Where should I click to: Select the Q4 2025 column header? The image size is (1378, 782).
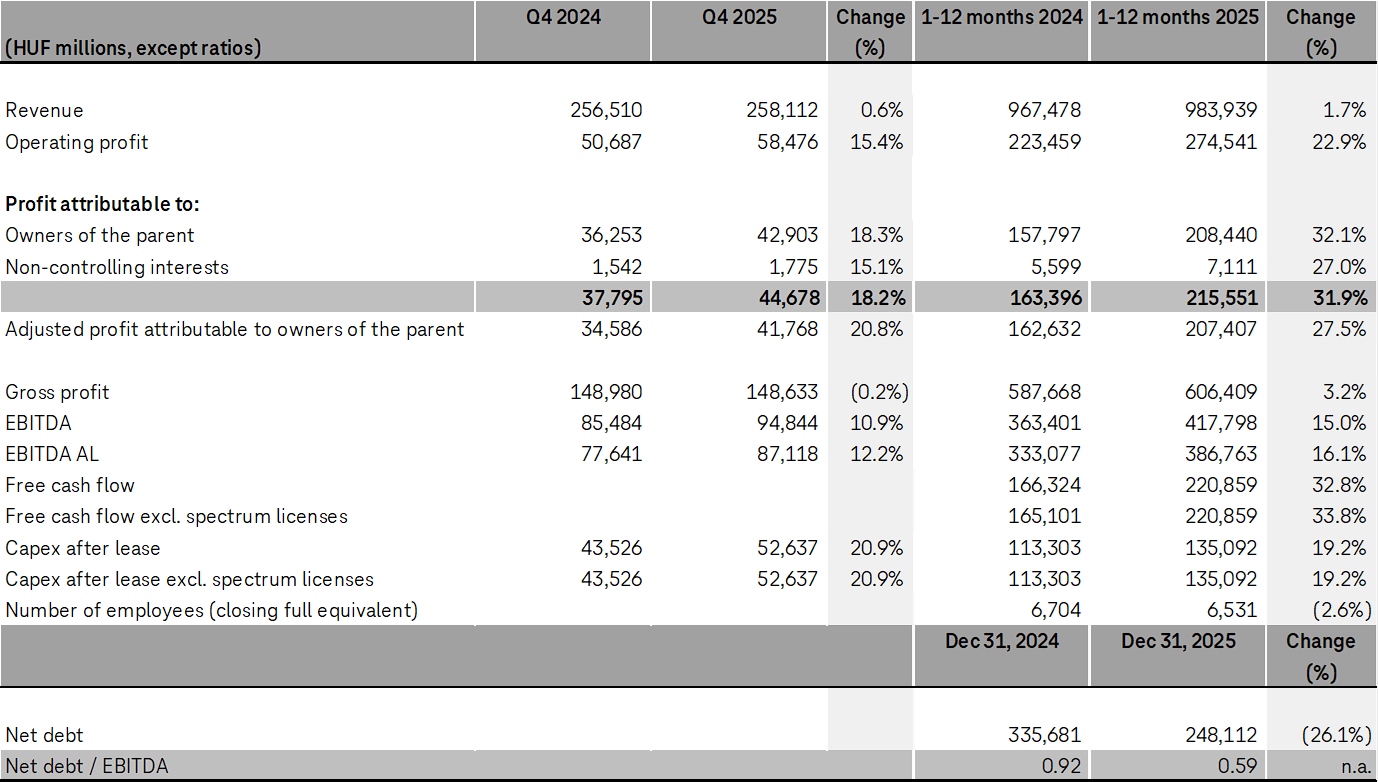coord(739,17)
